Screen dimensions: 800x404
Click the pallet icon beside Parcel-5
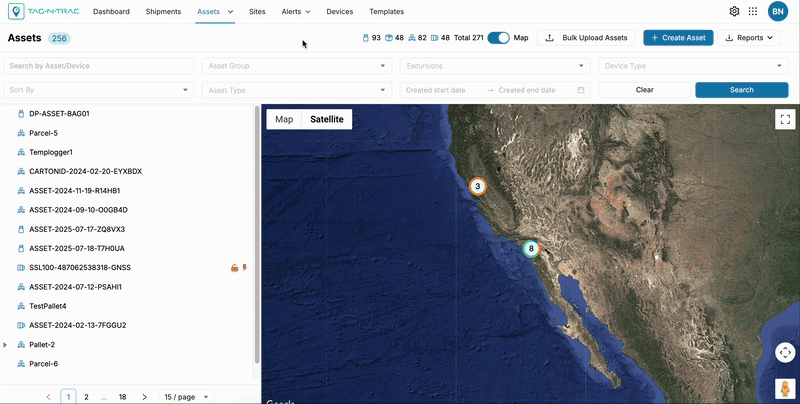pyautogui.click(x=21, y=133)
